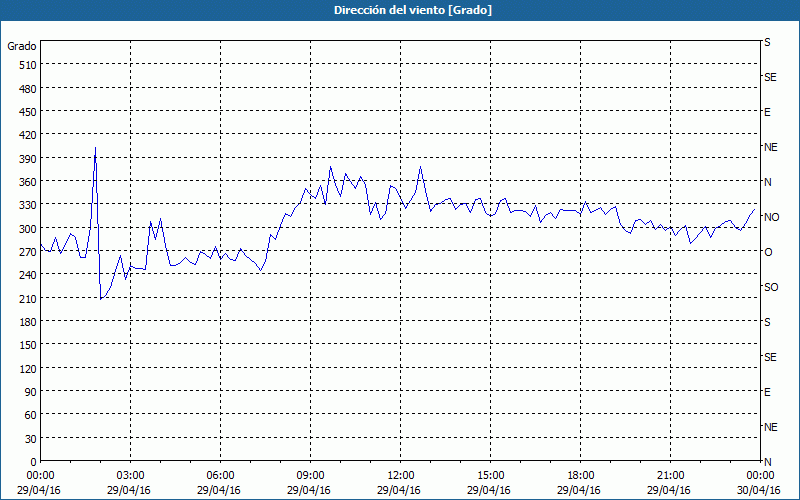Screen dimensions: 800x500
Task: Click the 0 label at the axis origin
Action: click(x=34, y=462)
